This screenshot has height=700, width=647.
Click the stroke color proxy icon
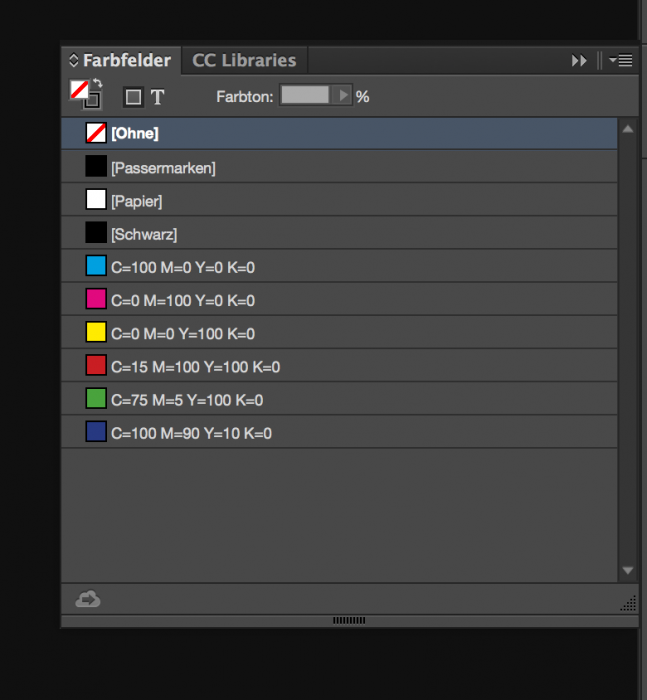pos(94,102)
